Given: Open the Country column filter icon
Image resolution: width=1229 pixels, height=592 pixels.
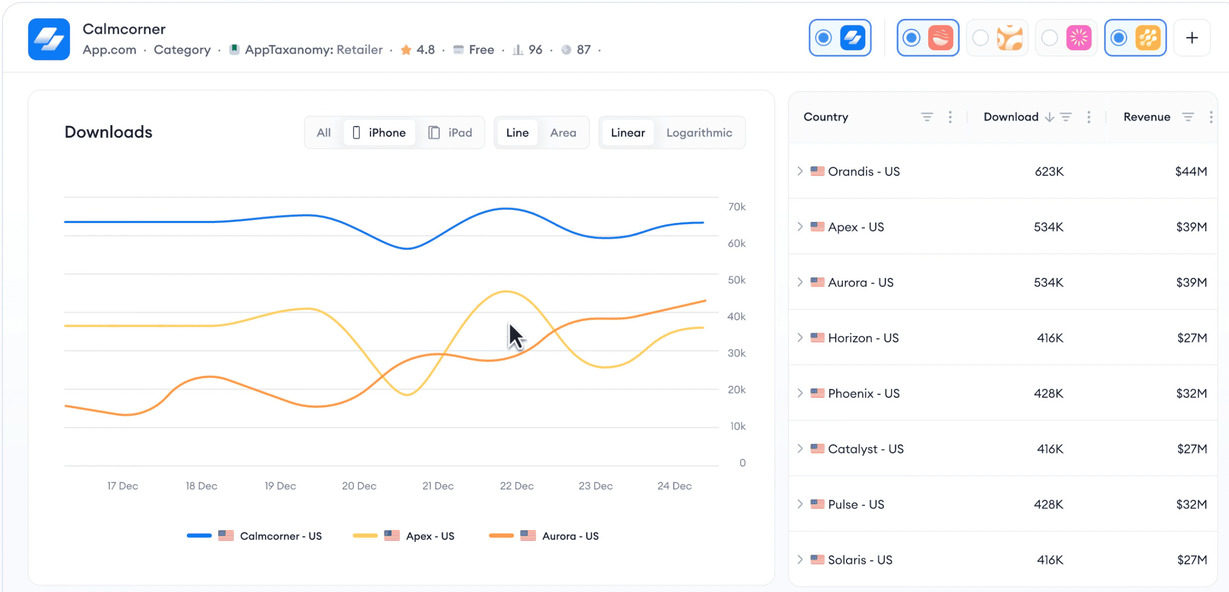Looking at the screenshot, I should [927, 117].
